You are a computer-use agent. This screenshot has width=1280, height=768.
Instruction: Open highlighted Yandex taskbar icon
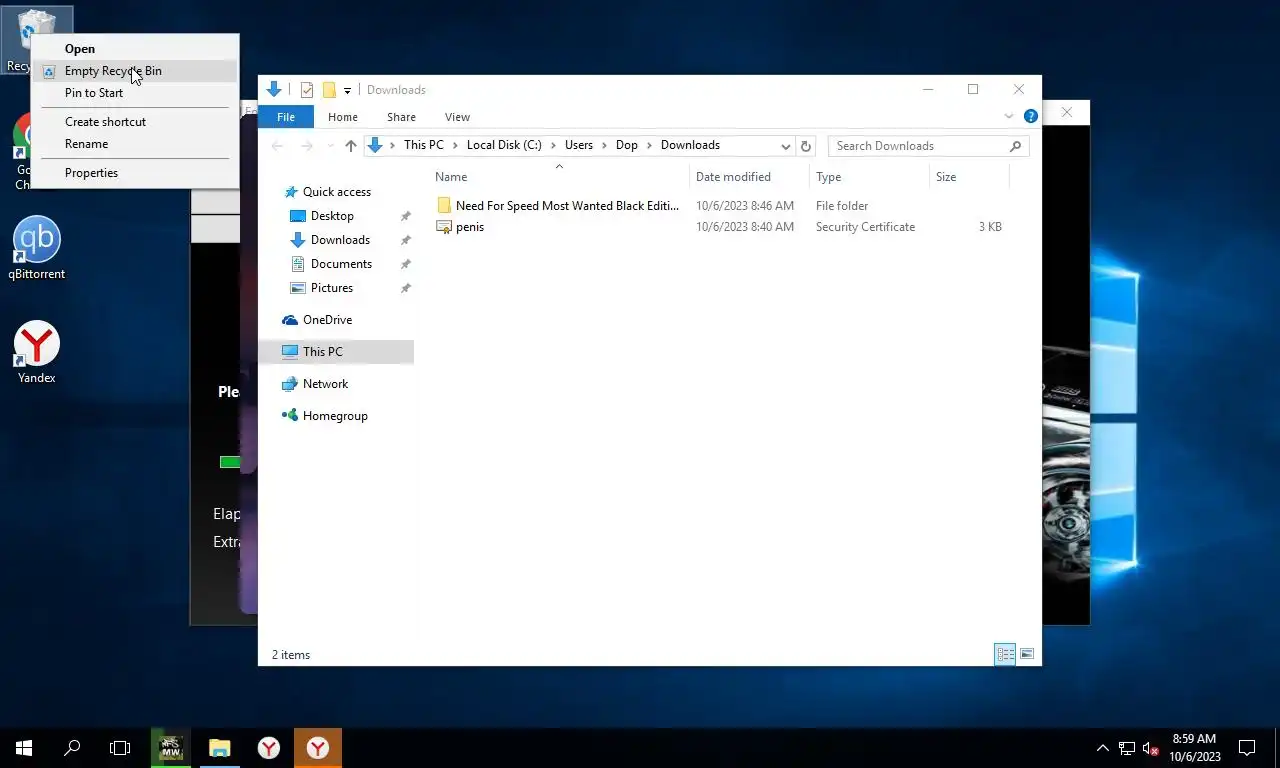pos(318,748)
